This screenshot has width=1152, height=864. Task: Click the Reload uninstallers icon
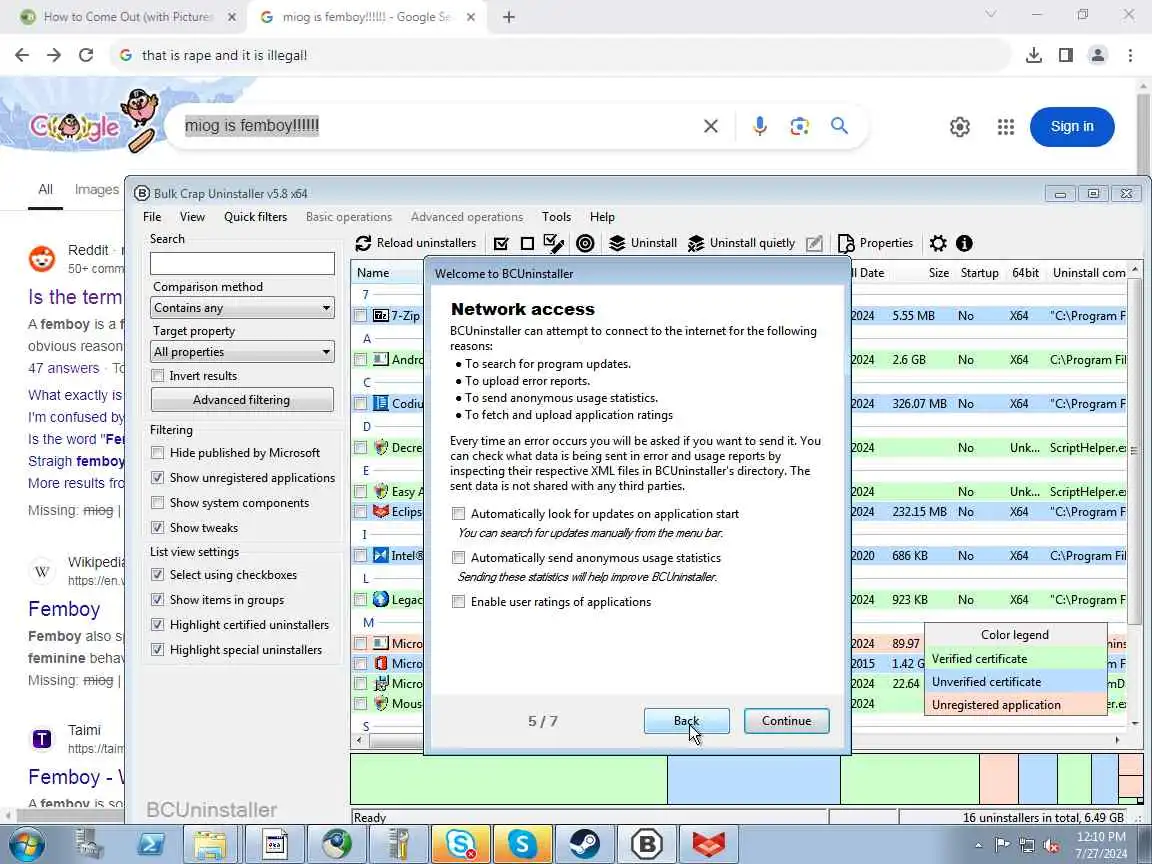point(363,243)
